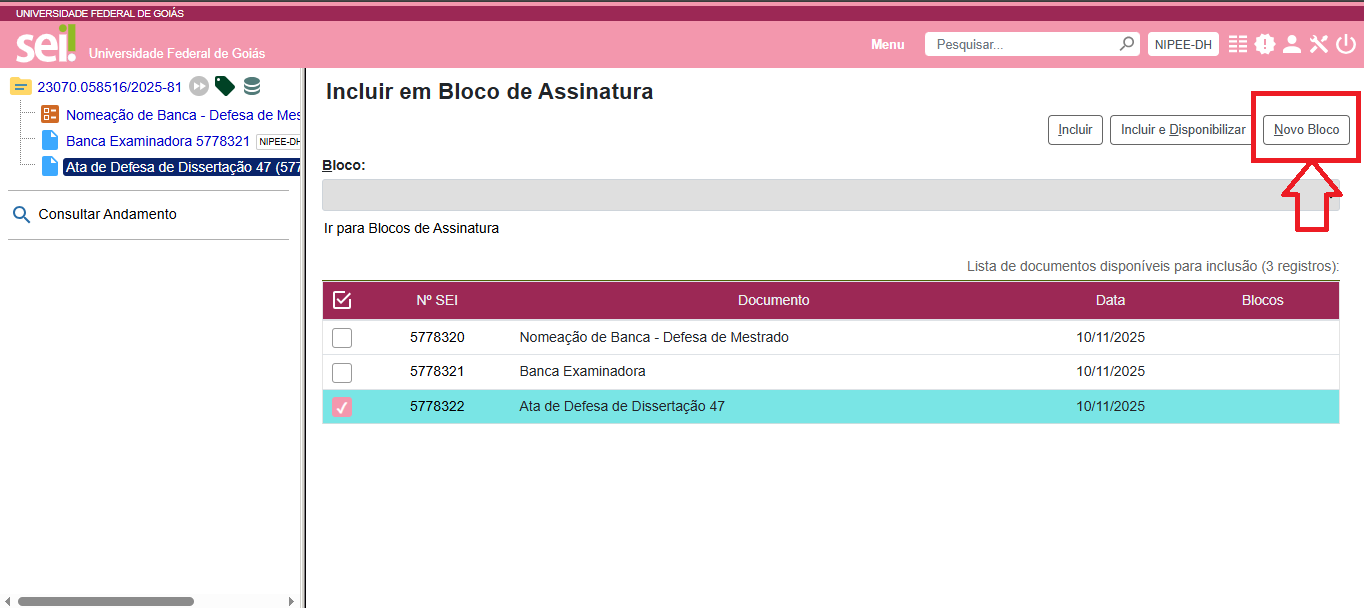Check the checkbox for document 5778320
This screenshot has height=608, width=1364.
pos(341,337)
